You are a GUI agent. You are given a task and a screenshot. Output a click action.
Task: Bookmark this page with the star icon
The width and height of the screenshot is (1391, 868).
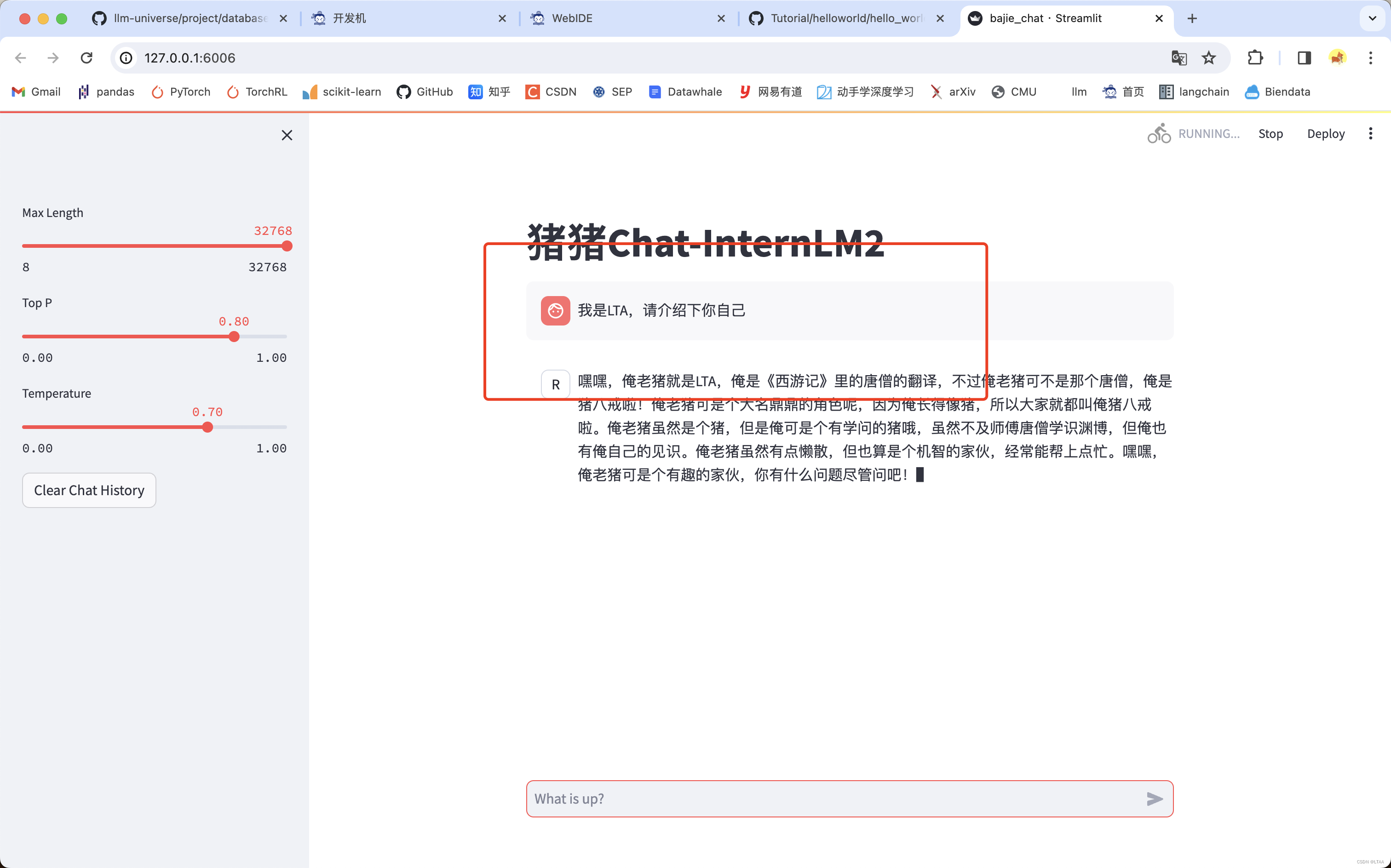pyautogui.click(x=1209, y=58)
